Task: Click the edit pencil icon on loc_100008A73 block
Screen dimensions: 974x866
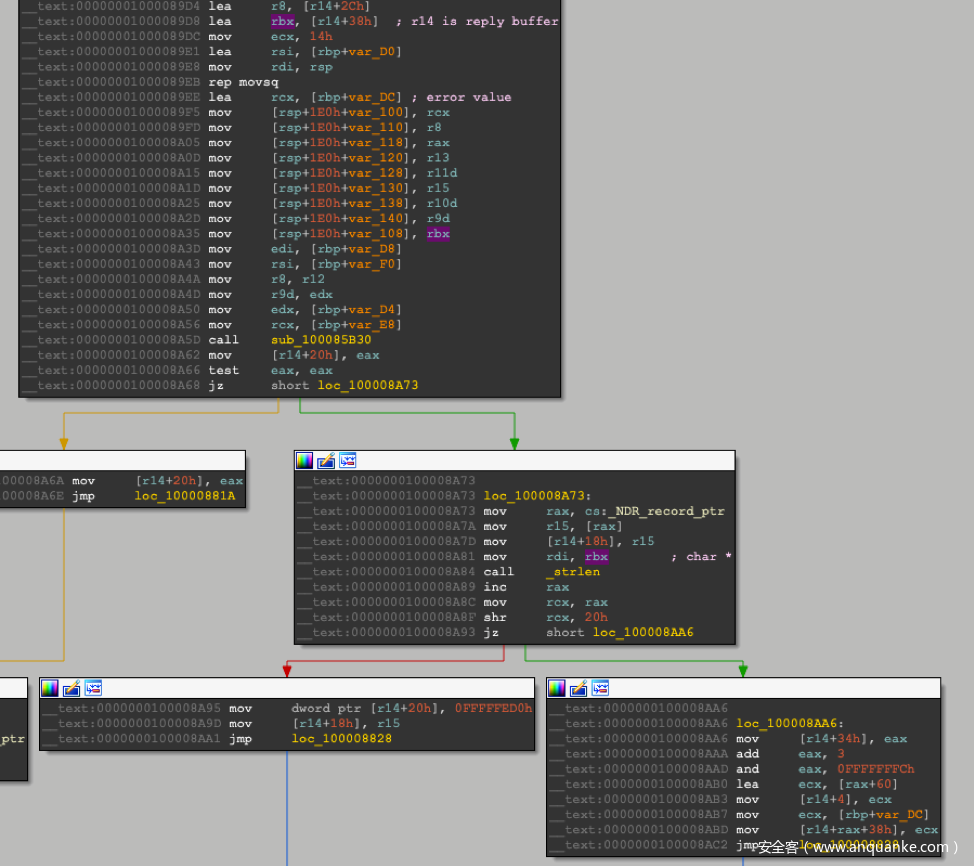Action: tap(326, 460)
